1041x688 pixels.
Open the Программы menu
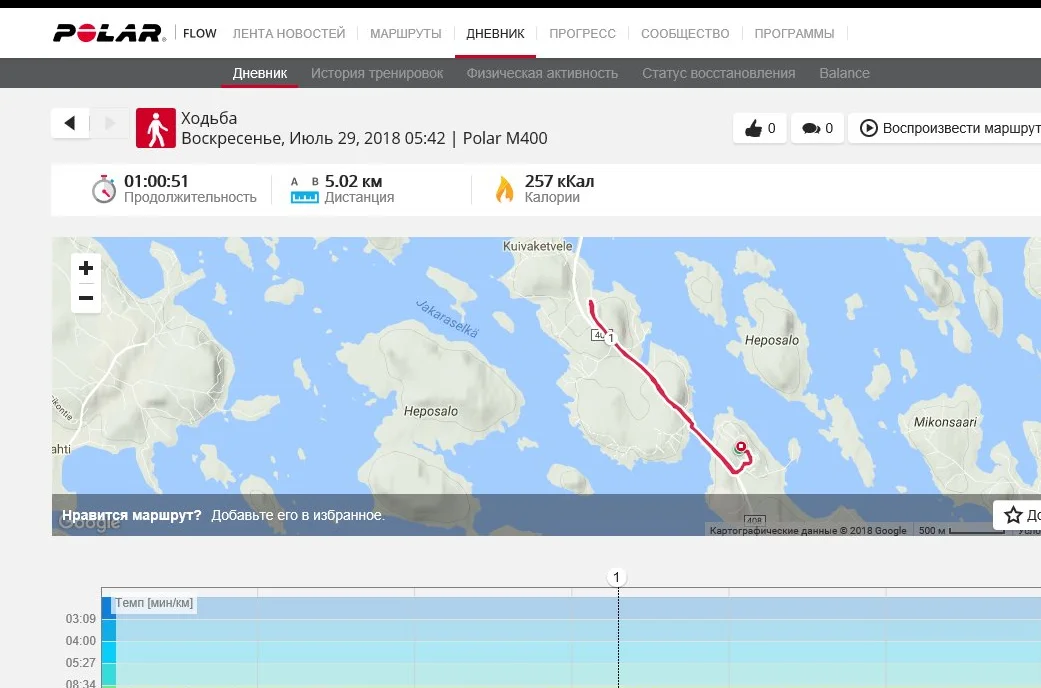click(794, 33)
